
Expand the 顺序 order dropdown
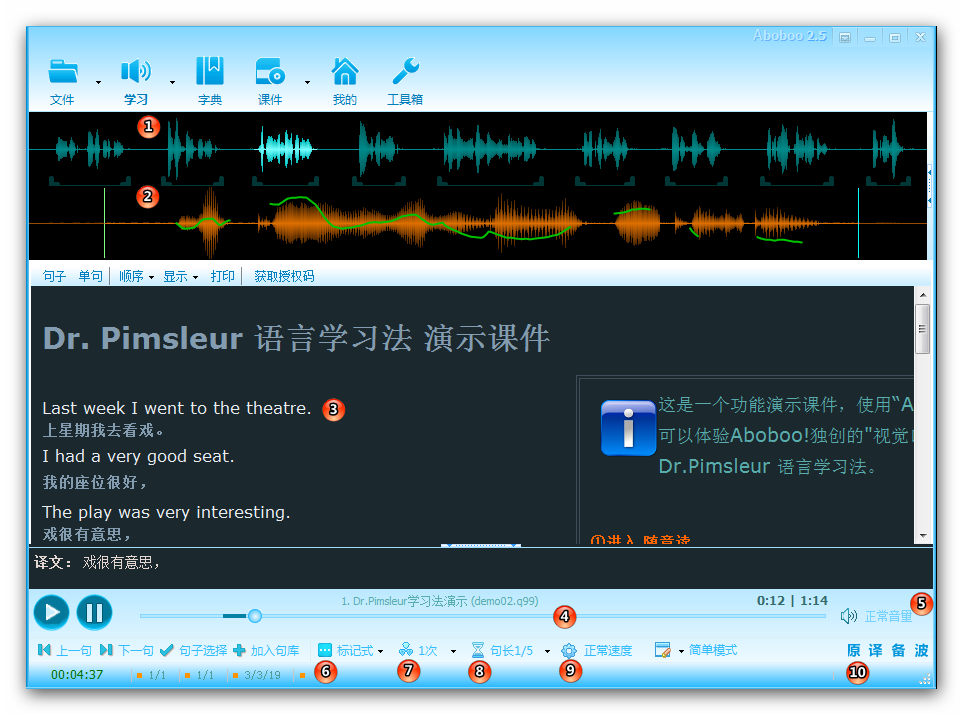(135, 276)
